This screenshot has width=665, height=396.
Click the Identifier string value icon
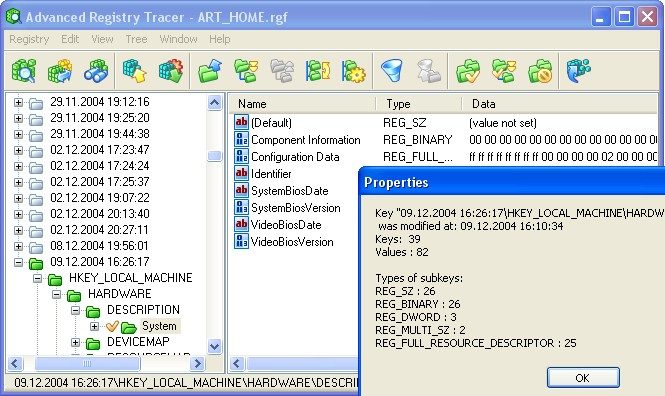(x=241, y=173)
